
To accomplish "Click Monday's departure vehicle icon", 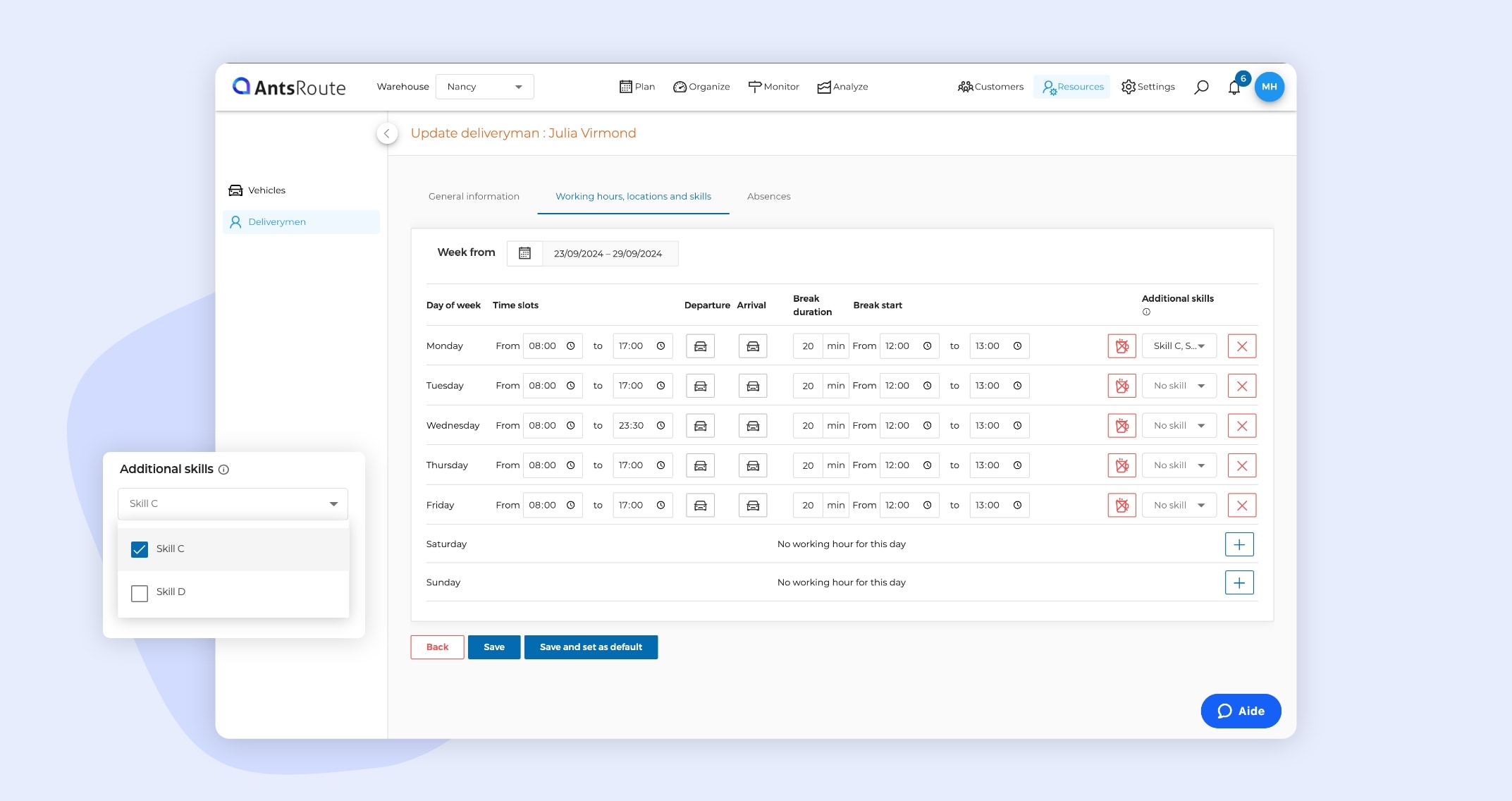I will (x=700, y=346).
